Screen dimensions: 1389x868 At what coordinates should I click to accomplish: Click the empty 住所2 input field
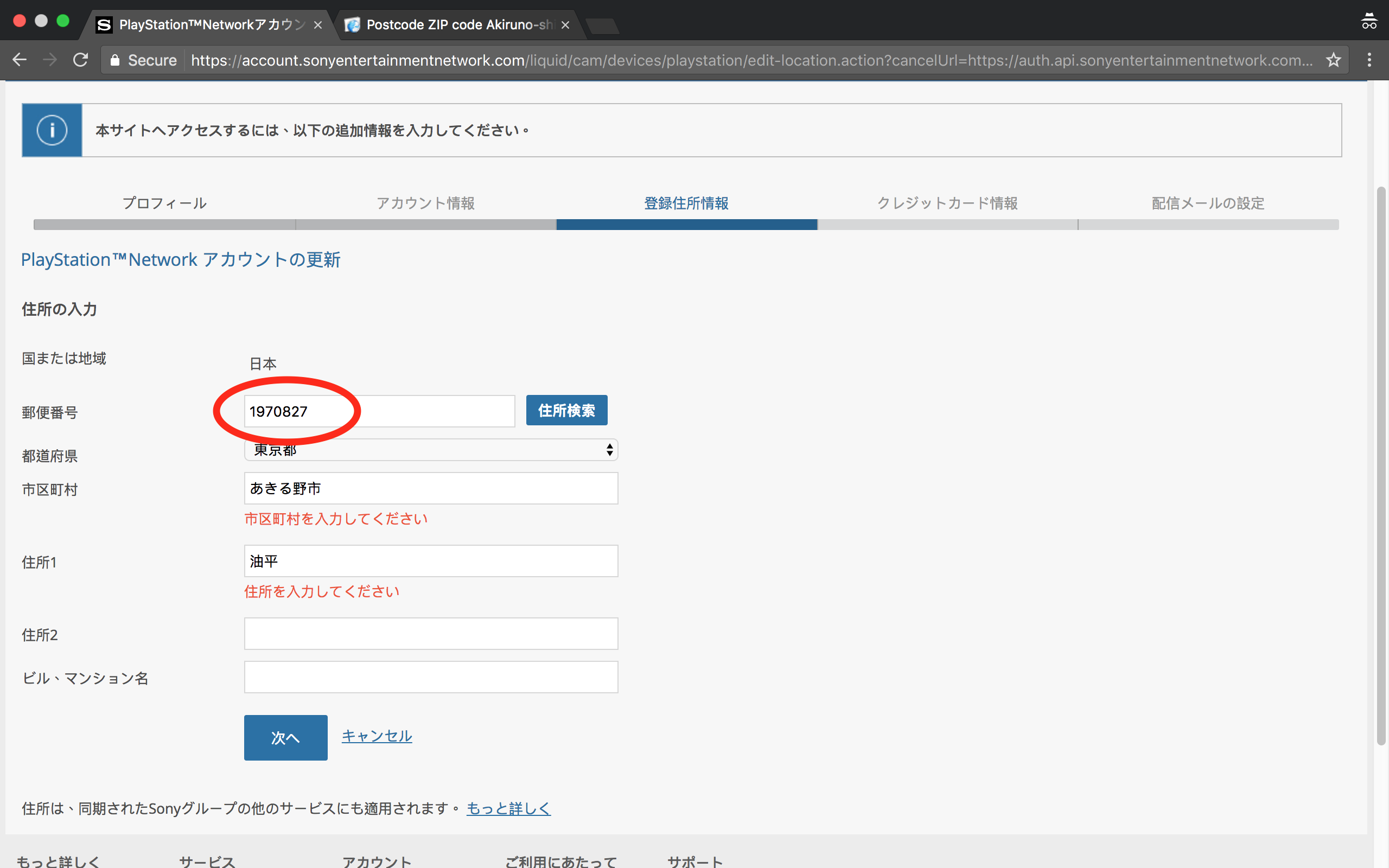click(x=430, y=634)
